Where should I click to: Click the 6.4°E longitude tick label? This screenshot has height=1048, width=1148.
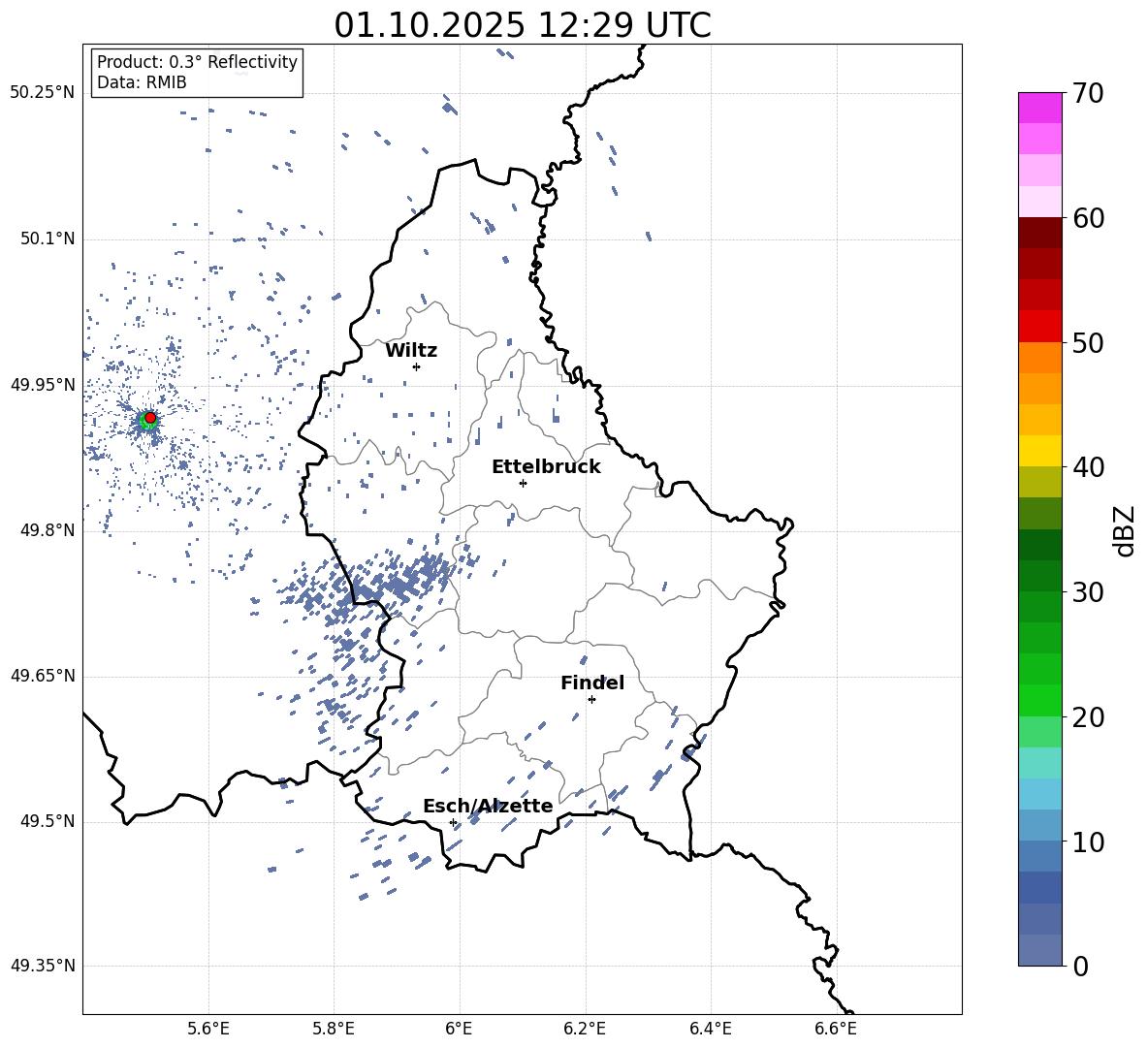tap(710, 1030)
